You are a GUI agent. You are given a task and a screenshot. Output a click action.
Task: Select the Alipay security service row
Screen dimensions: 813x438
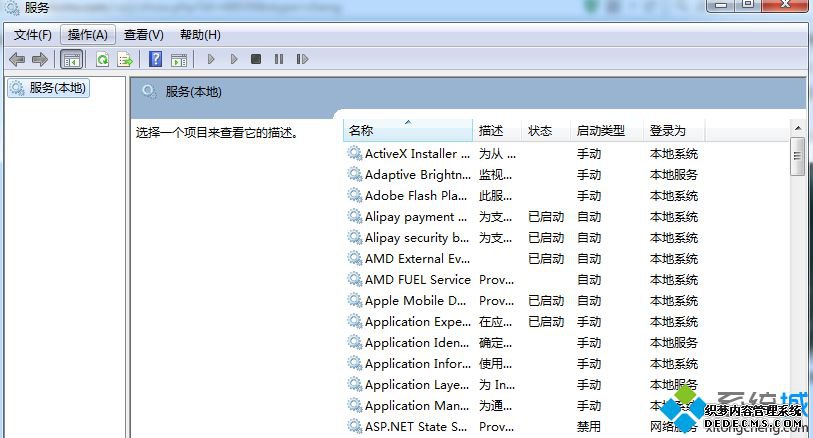[x=523, y=237]
